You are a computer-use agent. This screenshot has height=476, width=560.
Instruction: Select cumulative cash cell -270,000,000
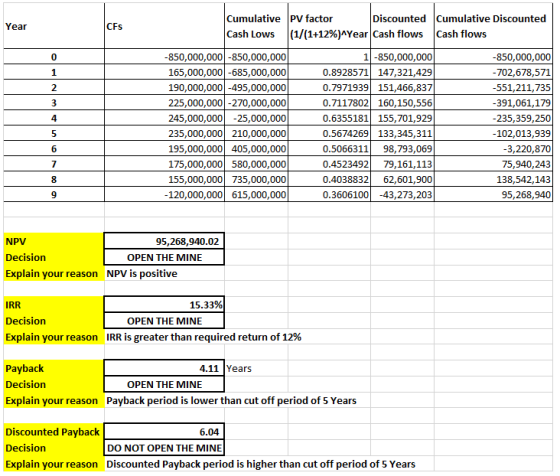click(256, 103)
